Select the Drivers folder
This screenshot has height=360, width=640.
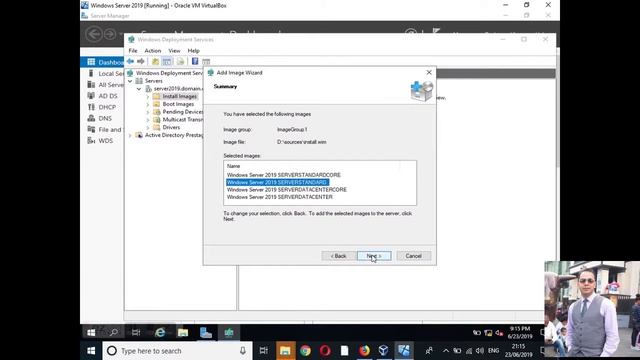click(x=171, y=127)
